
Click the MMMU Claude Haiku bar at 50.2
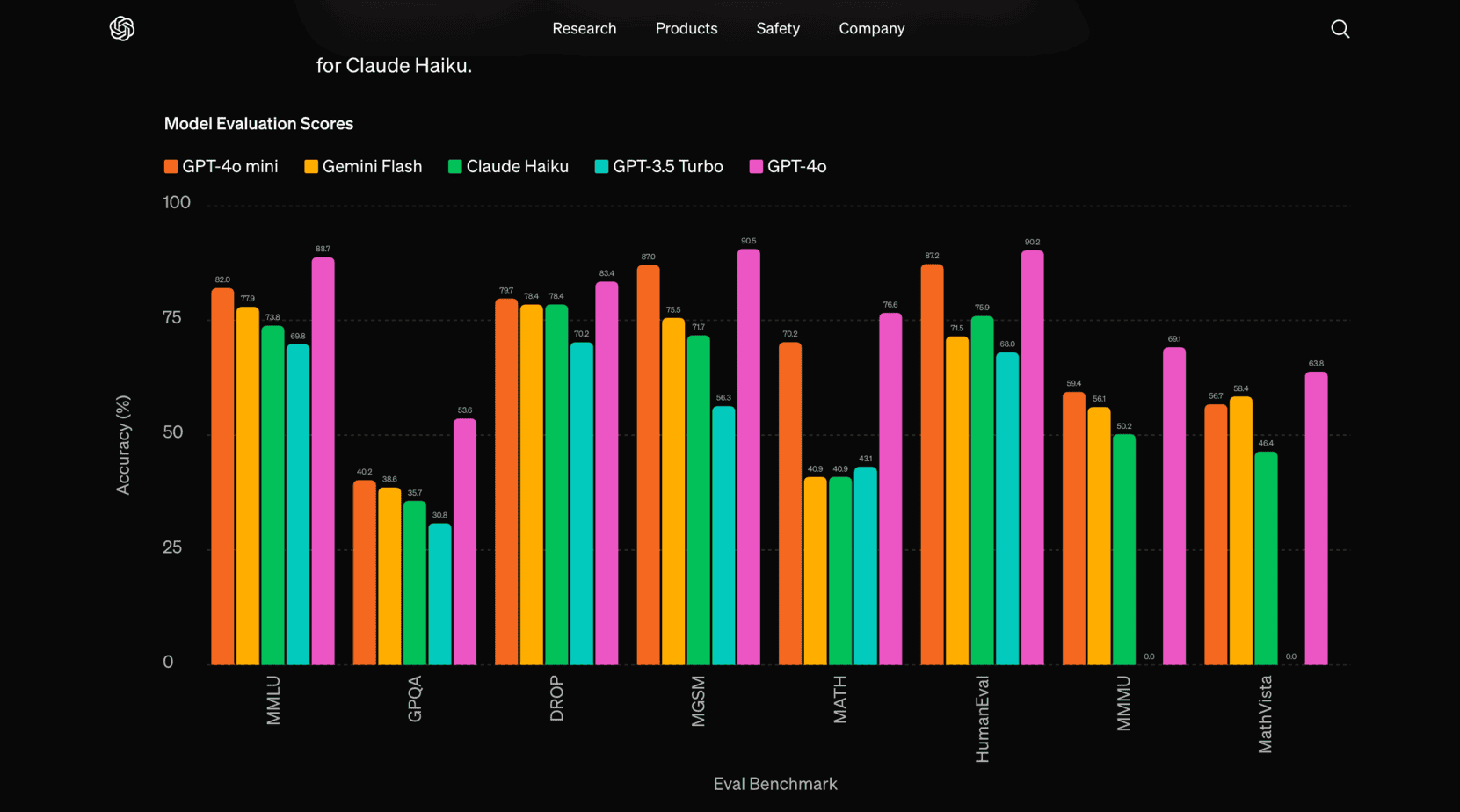(1124, 549)
